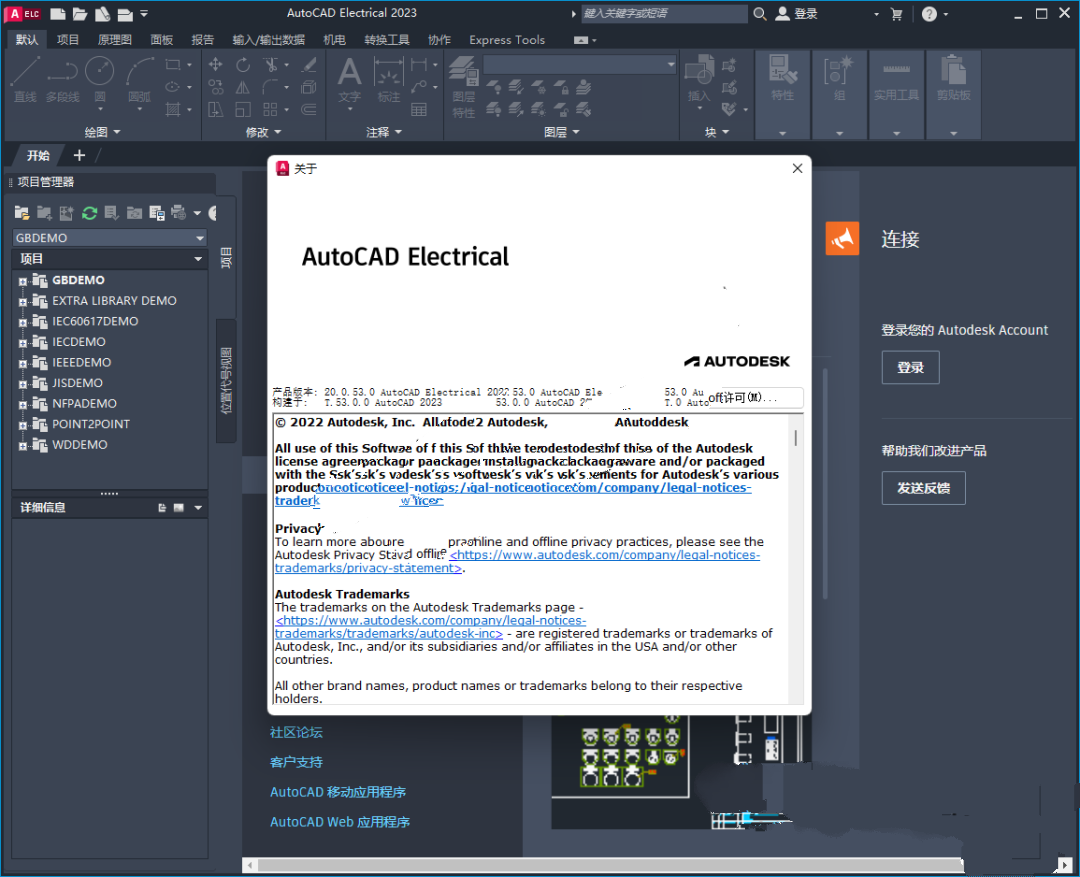Expand the NFPADEMO project node
Screen dimensions: 1080x877
(23, 404)
